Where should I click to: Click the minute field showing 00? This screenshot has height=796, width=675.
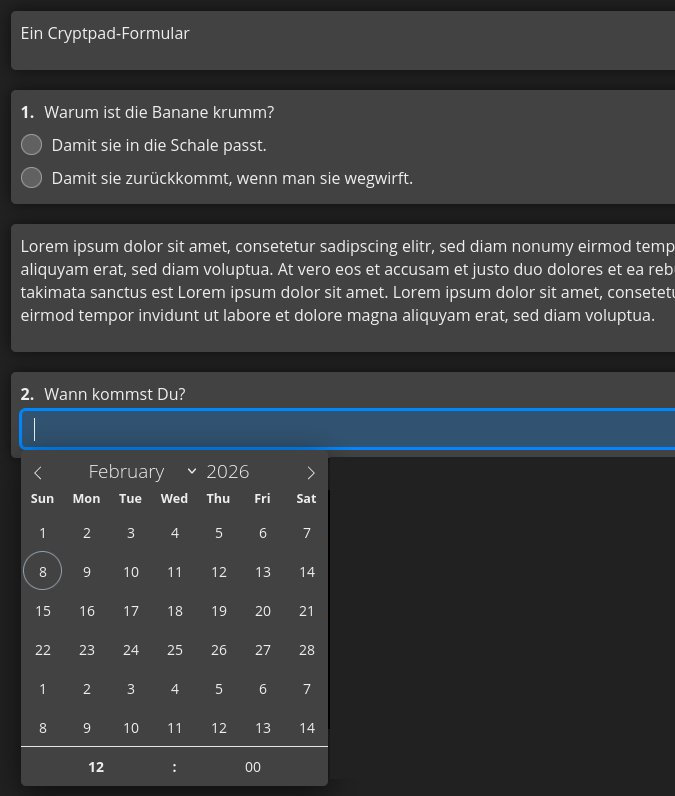tap(253, 767)
